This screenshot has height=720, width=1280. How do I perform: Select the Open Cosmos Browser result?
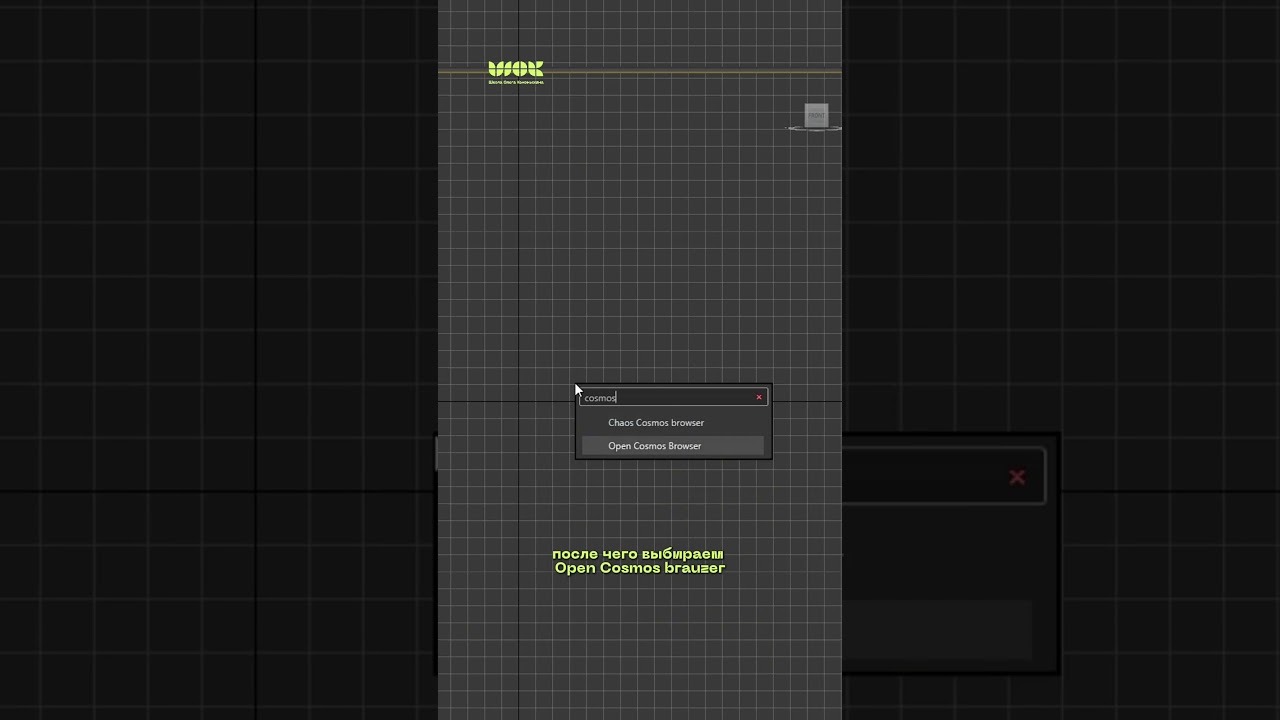672,446
